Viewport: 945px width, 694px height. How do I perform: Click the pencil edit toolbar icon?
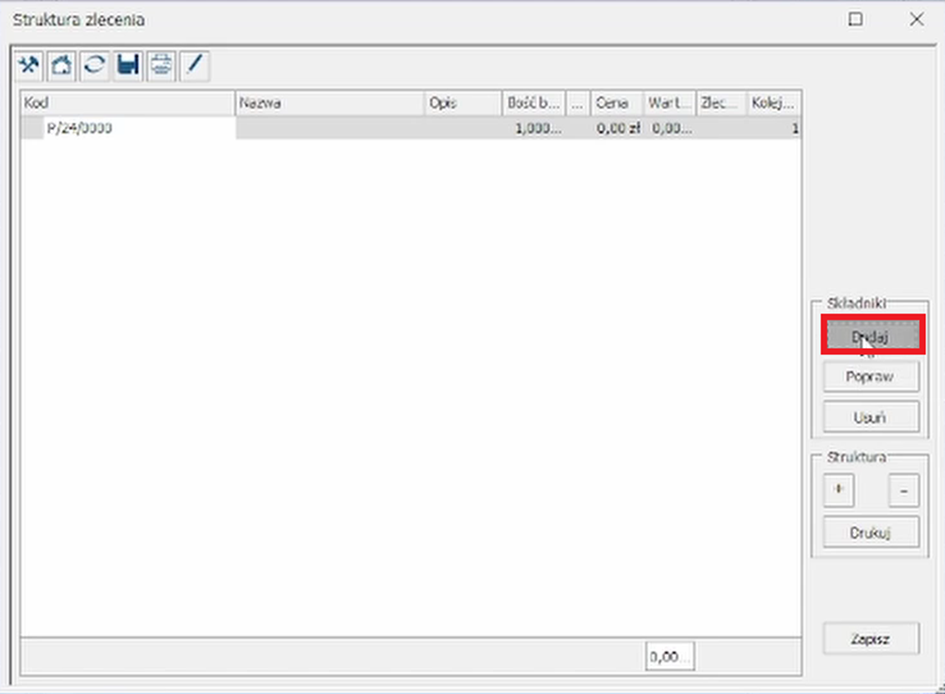tap(194, 65)
